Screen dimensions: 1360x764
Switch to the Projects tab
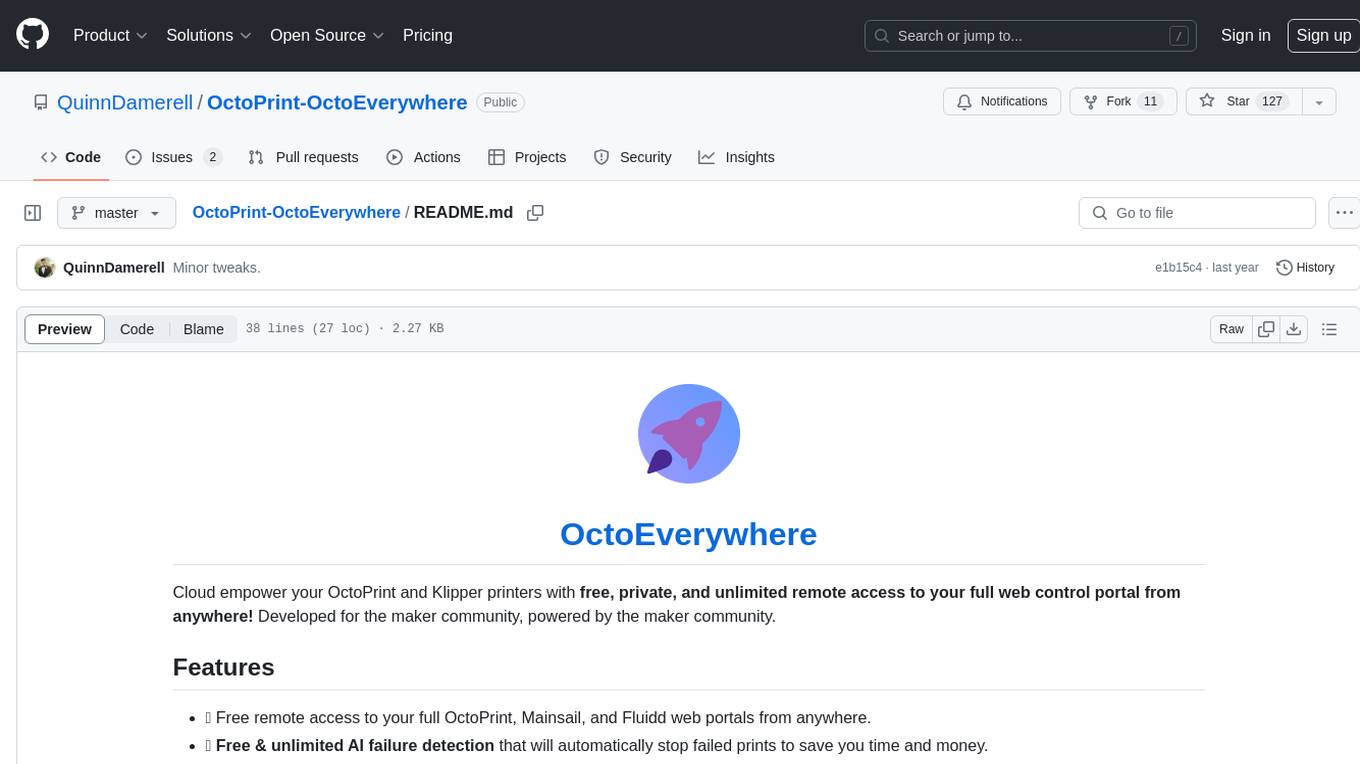click(527, 157)
